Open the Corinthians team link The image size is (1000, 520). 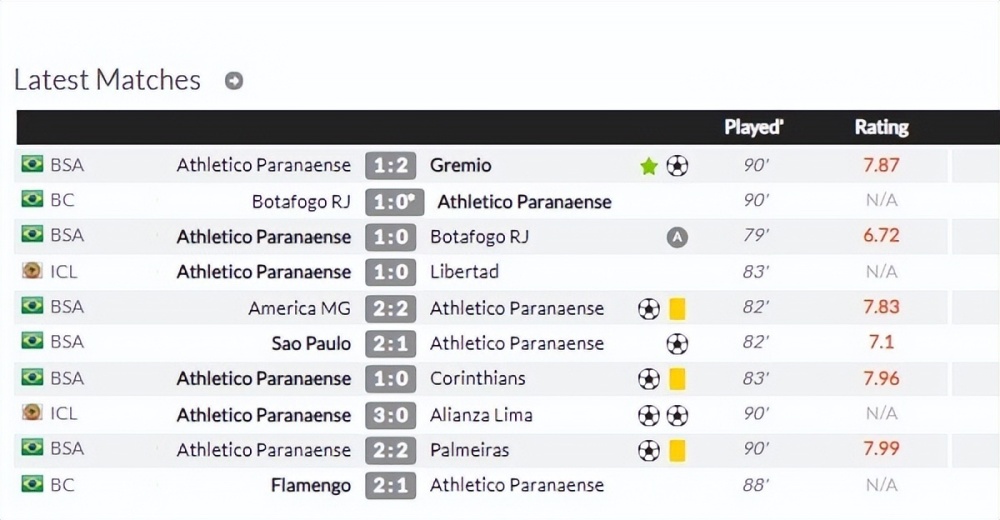tap(478, 378)
